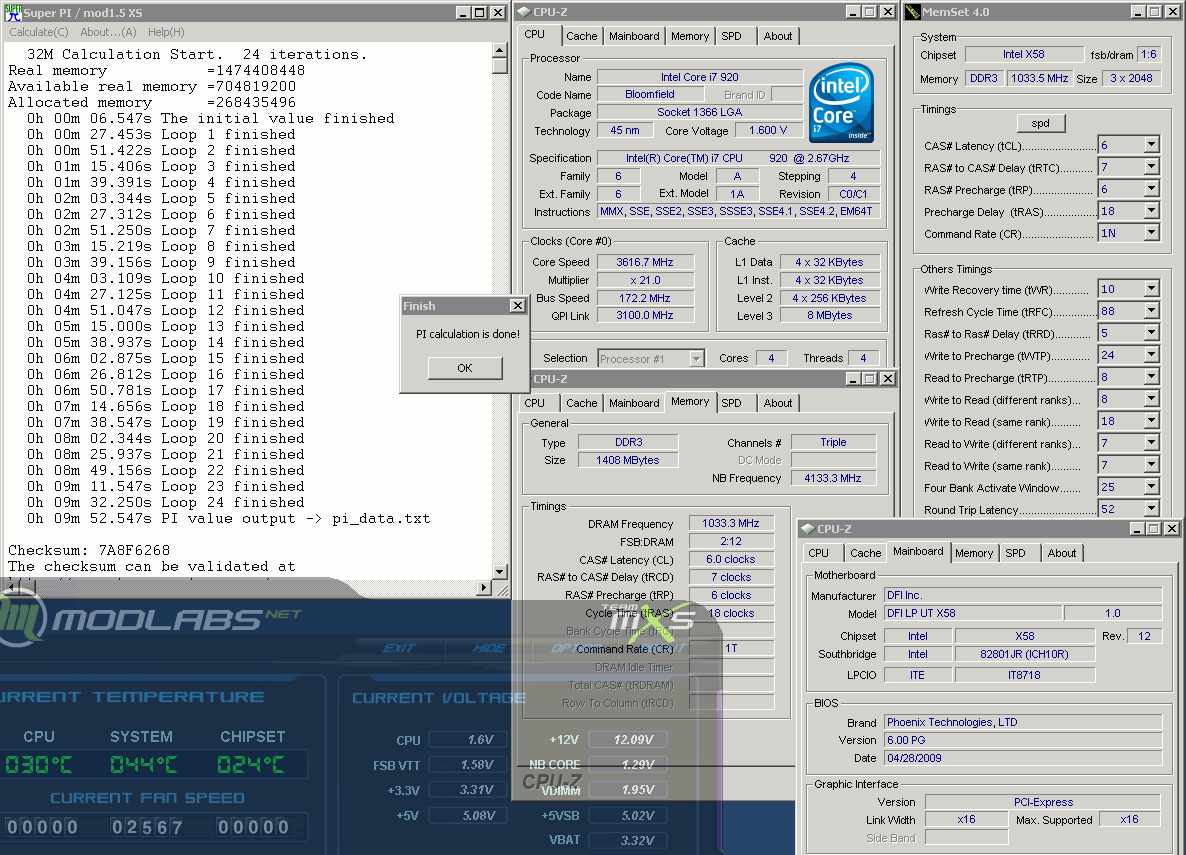
Task: Select the Cache tab in the CPU-Z Memory timings window
Action: (582, 403)
